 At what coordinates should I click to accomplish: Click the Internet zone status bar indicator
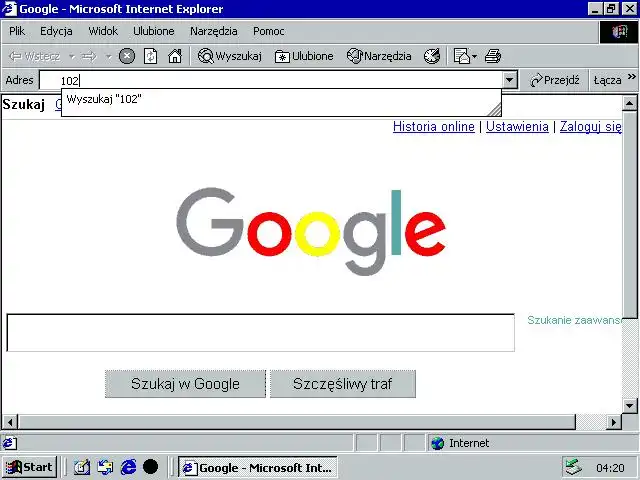(x=461, y=443)
